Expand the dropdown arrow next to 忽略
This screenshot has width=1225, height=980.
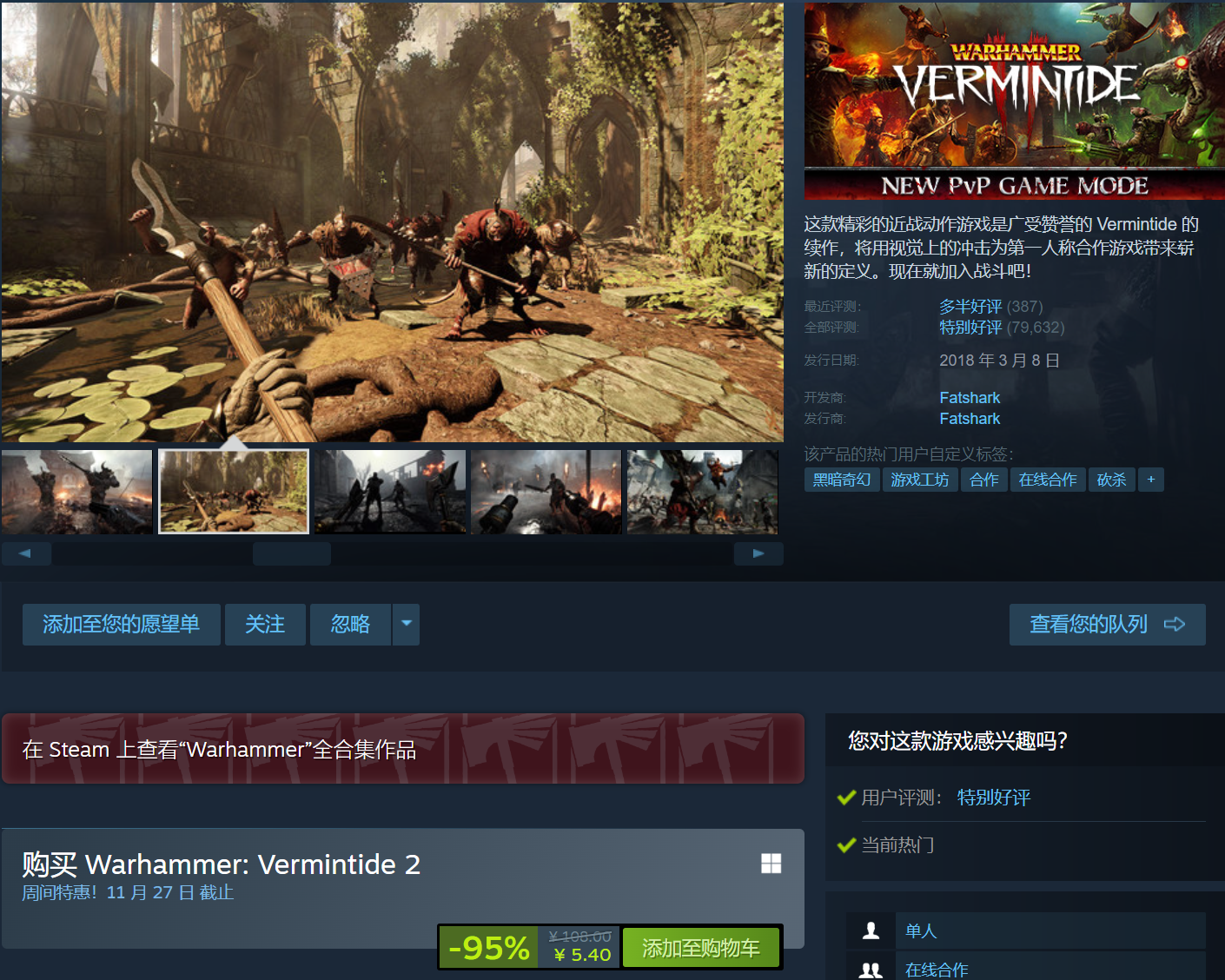tap(406, 624)
